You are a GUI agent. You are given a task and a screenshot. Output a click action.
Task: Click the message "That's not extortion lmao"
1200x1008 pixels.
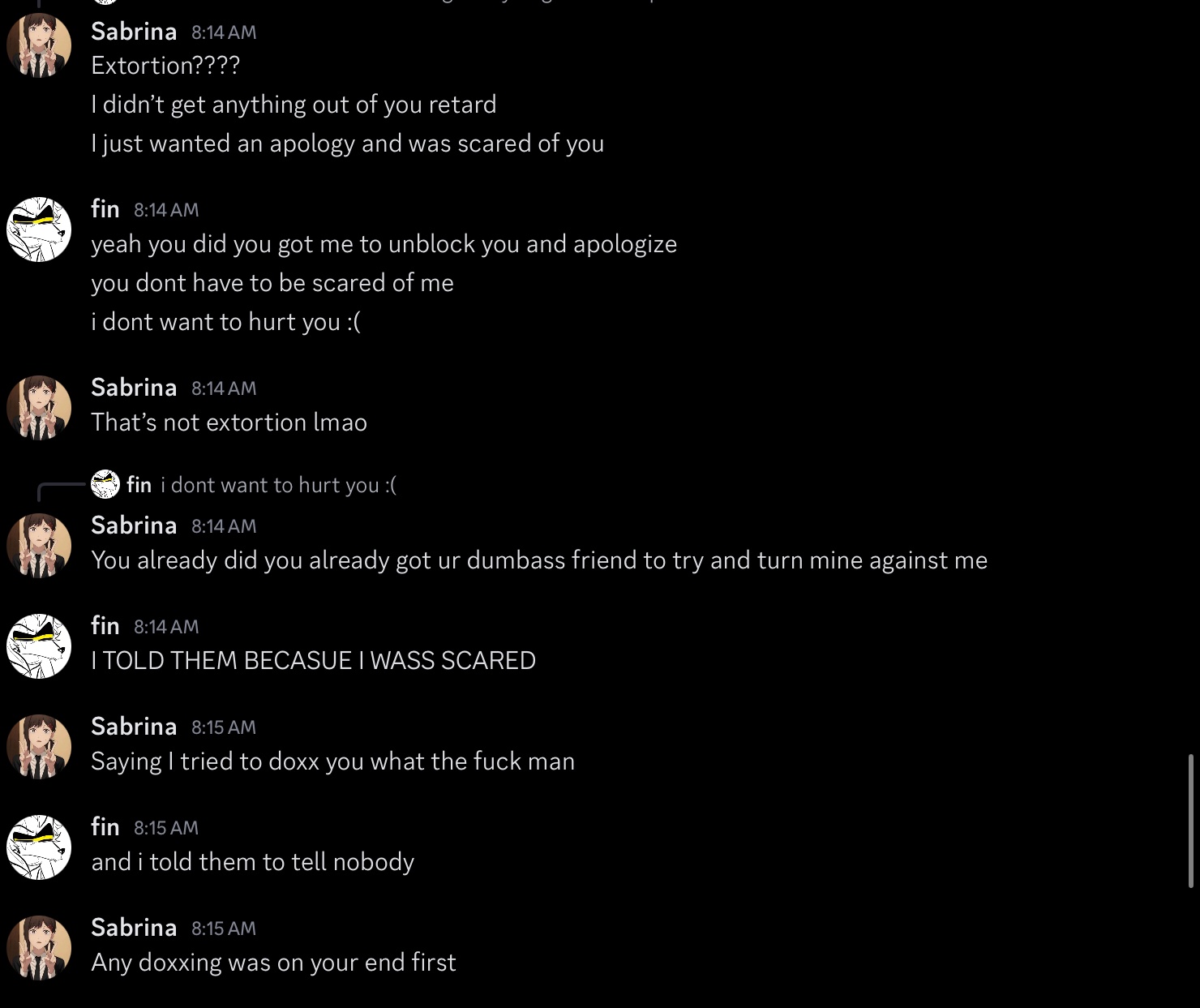(x=229, y=422)
